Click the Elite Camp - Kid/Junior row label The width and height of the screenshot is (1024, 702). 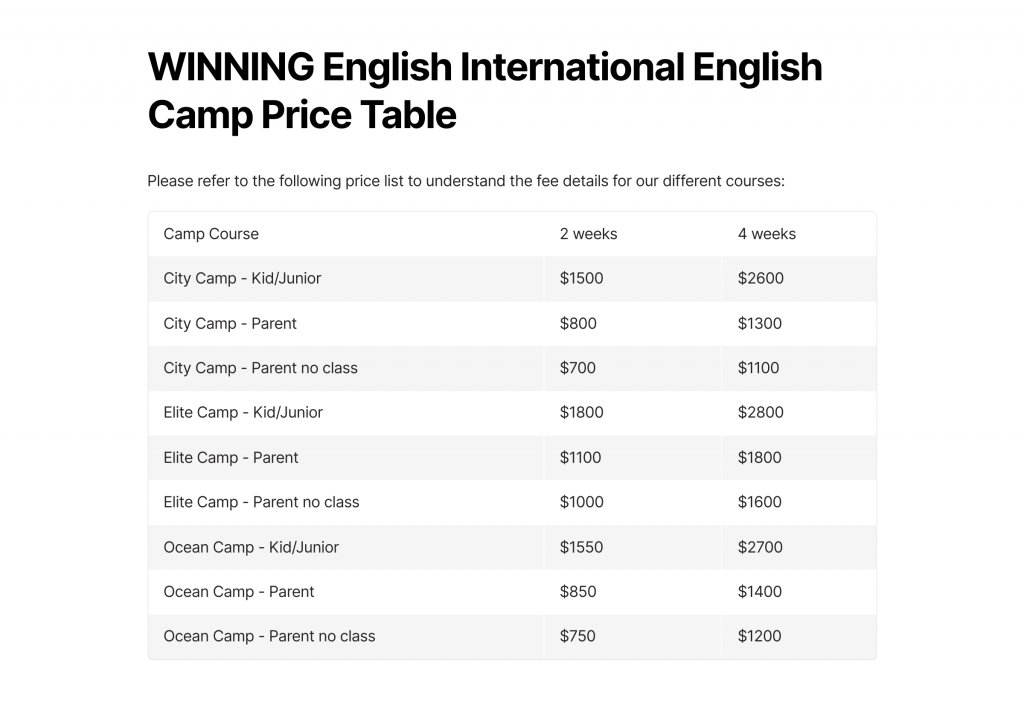click(243, 412)
